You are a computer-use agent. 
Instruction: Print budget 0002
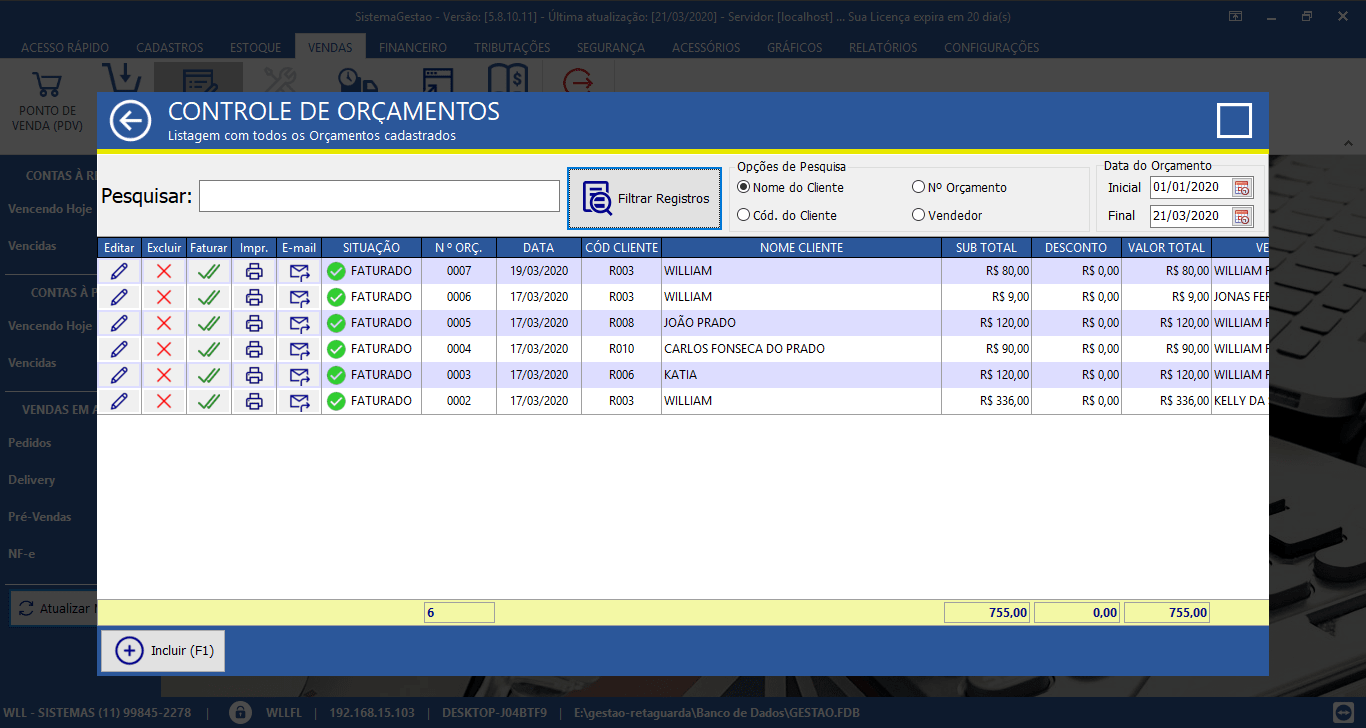(254, 401)
